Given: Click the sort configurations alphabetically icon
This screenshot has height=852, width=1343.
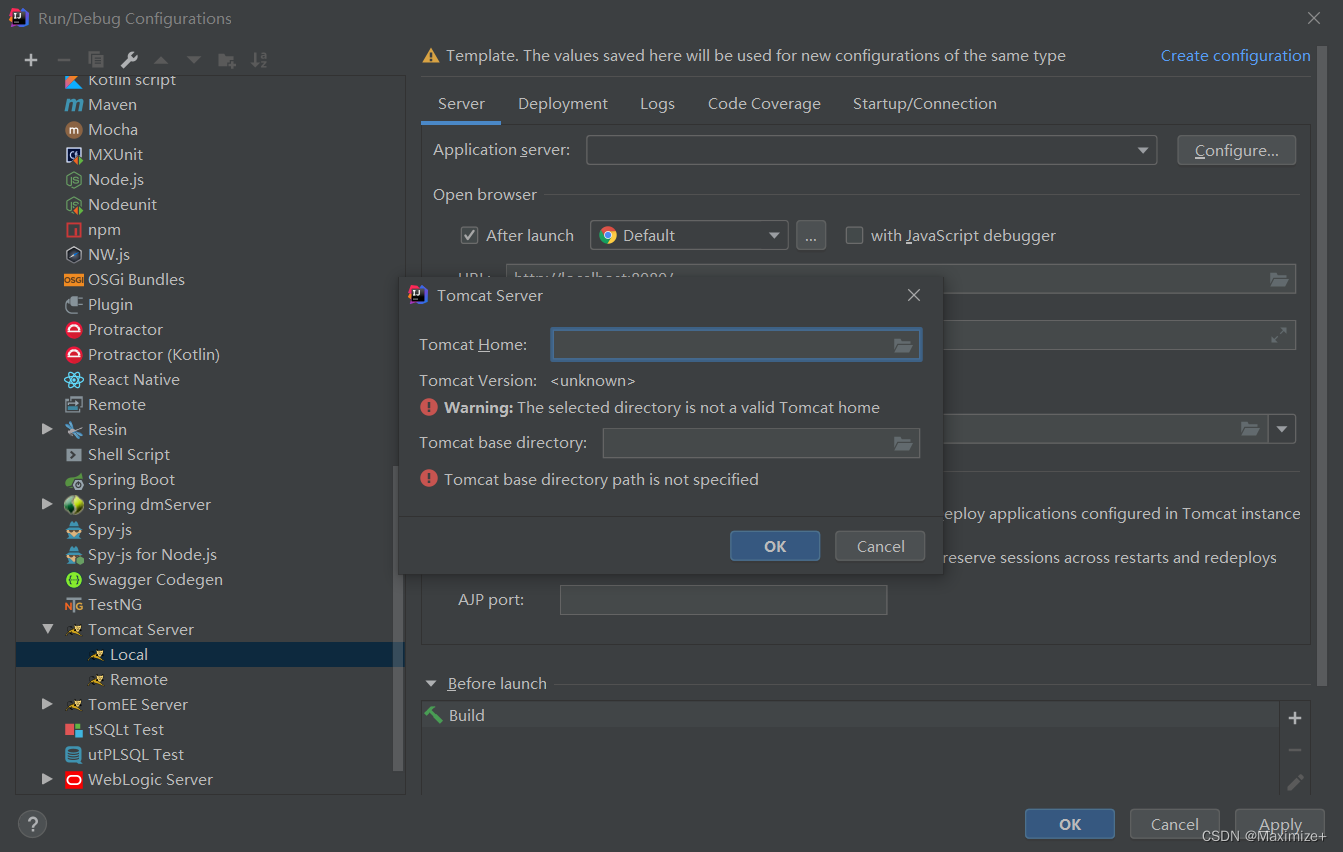Looking at the screenshot, I should pos(259,60).
